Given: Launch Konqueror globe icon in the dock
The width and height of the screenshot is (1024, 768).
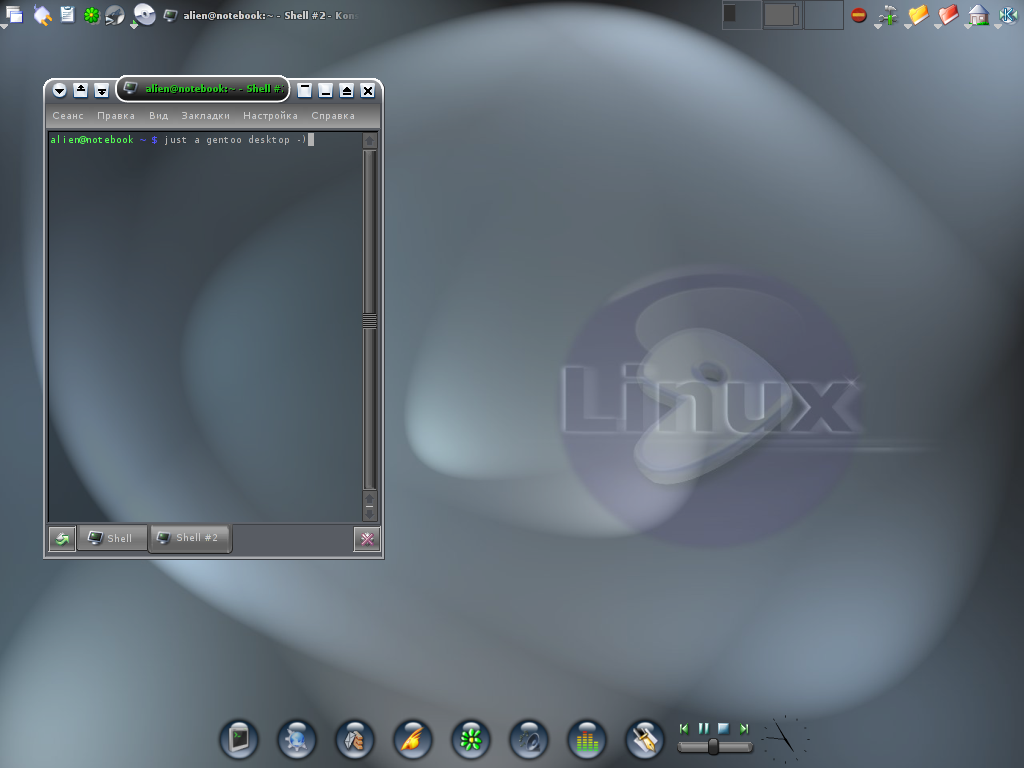Looking at the screenshot, I should [x=297, y=740].
